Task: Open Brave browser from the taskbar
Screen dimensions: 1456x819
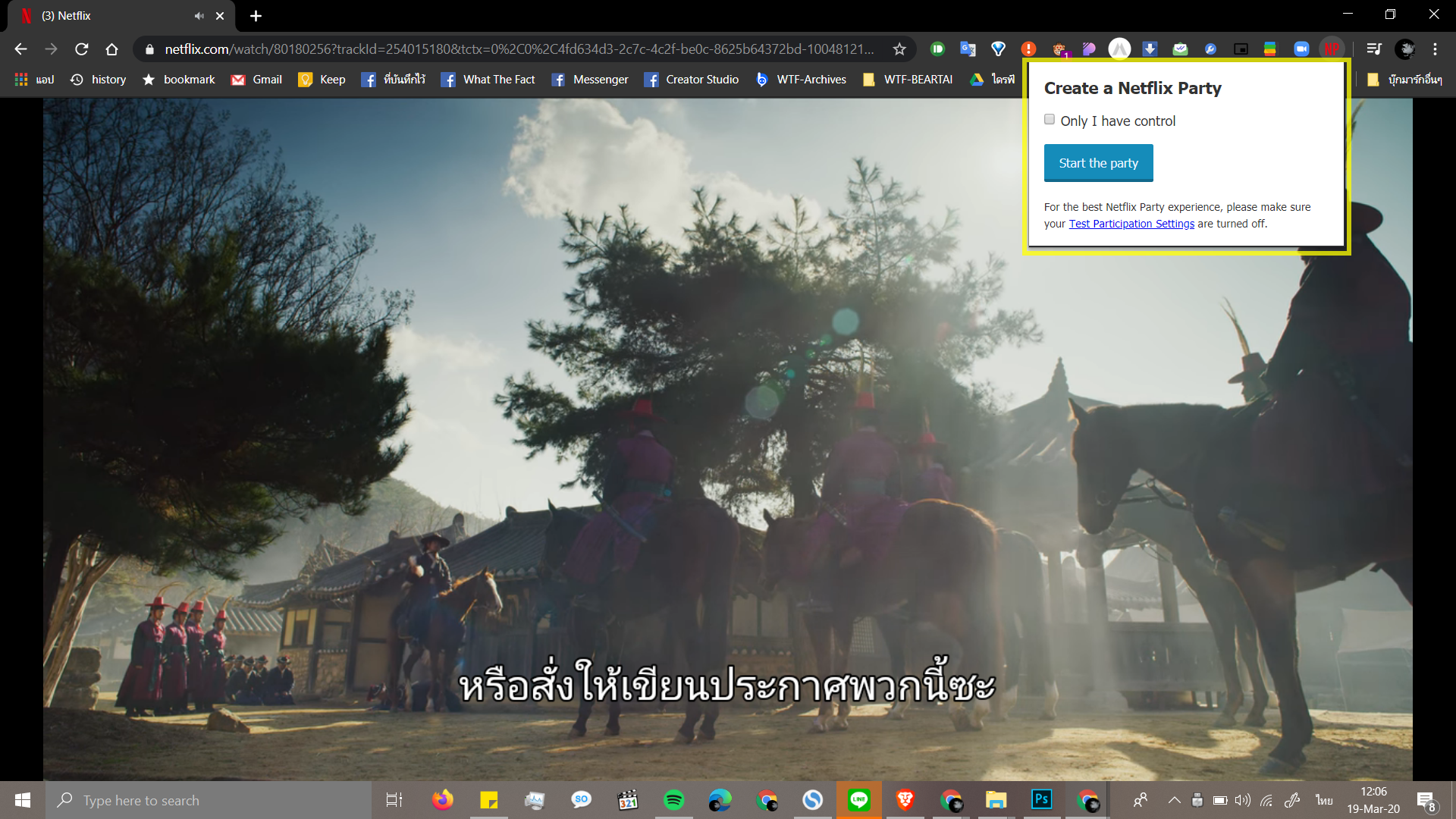Action: pos(905,800)
